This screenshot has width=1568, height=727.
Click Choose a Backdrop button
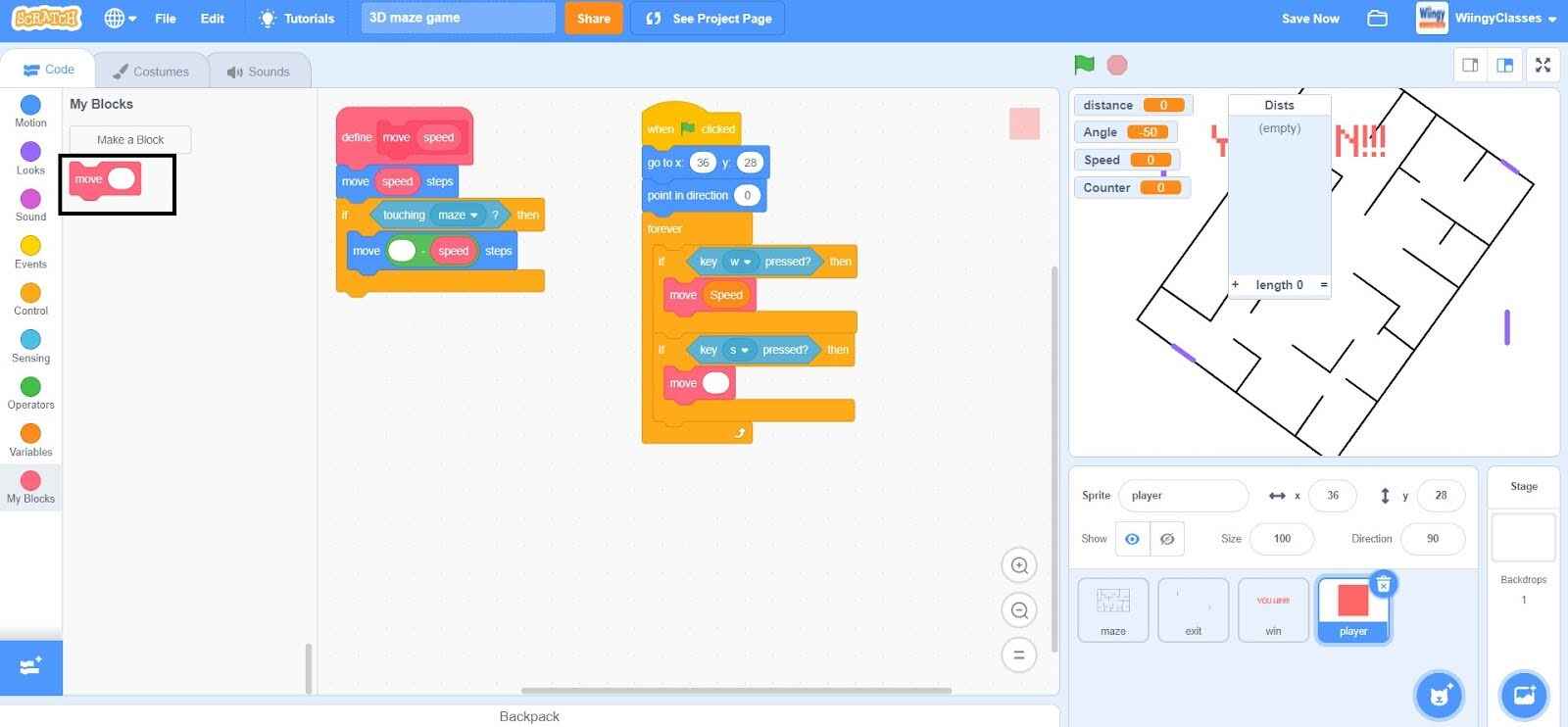[x=1524, y=695]
